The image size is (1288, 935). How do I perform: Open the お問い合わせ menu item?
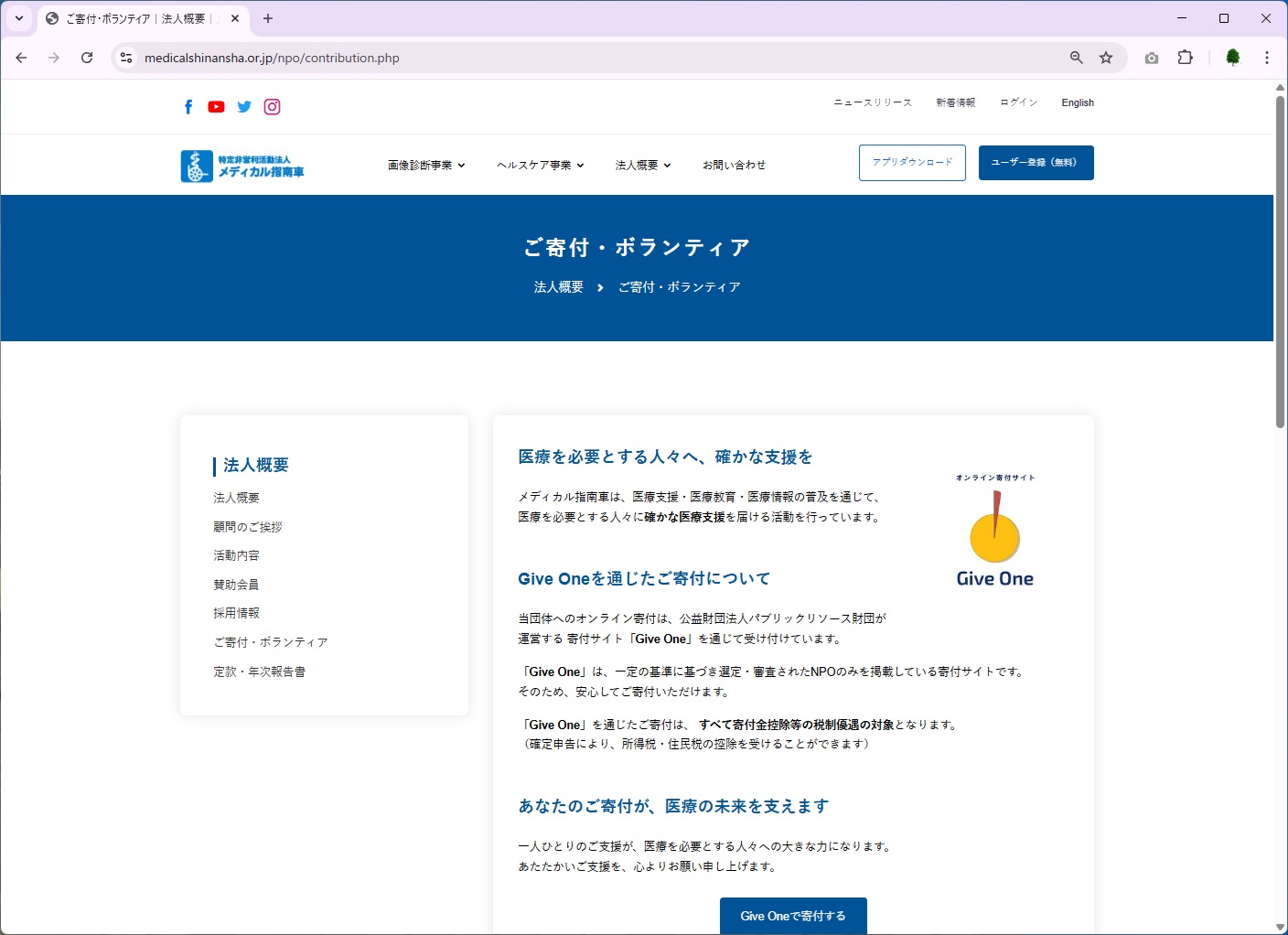pos(734,166)
